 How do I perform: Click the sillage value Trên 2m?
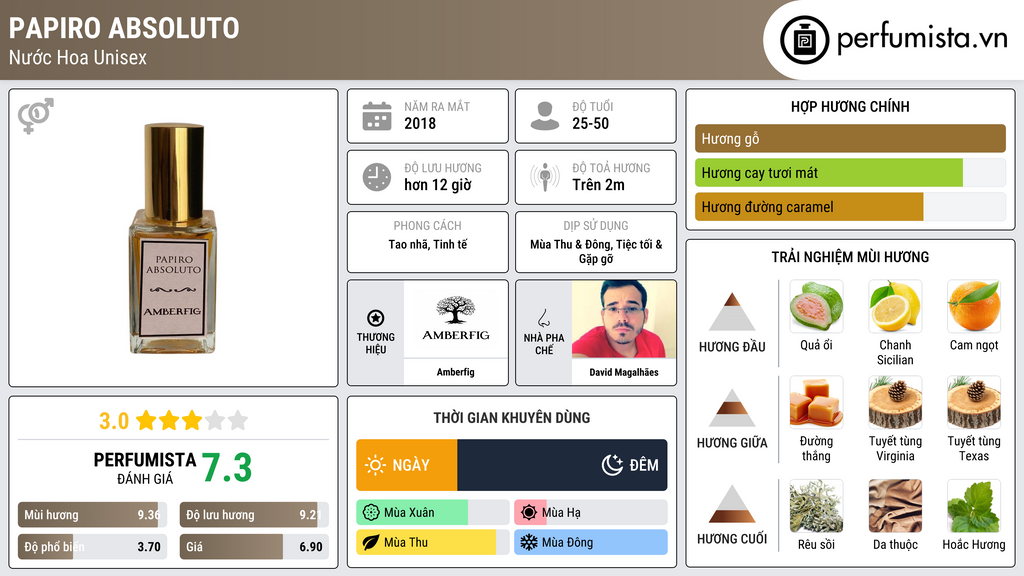coord(598,185)
